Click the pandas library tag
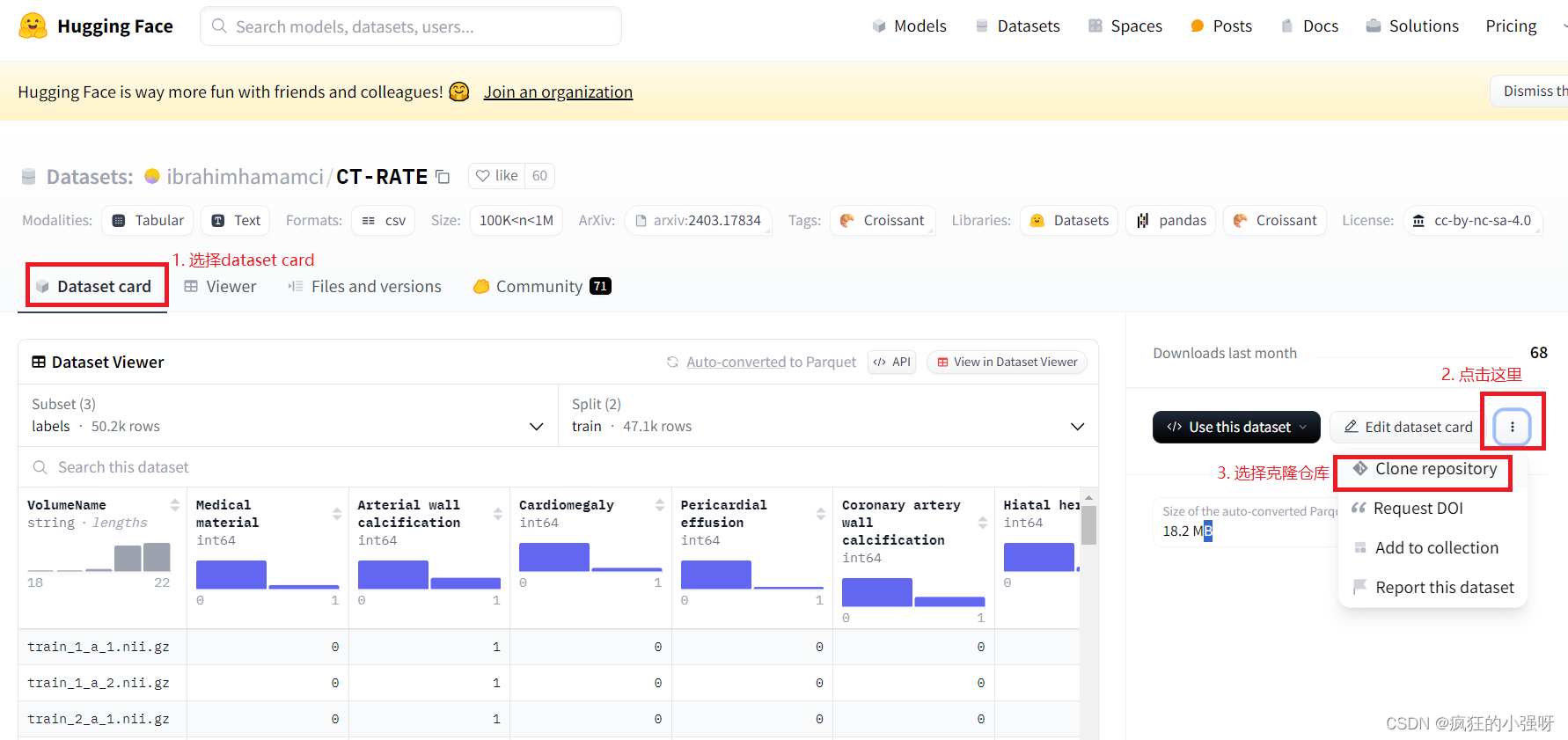 pyautogui.click(x=1171, y=220)
